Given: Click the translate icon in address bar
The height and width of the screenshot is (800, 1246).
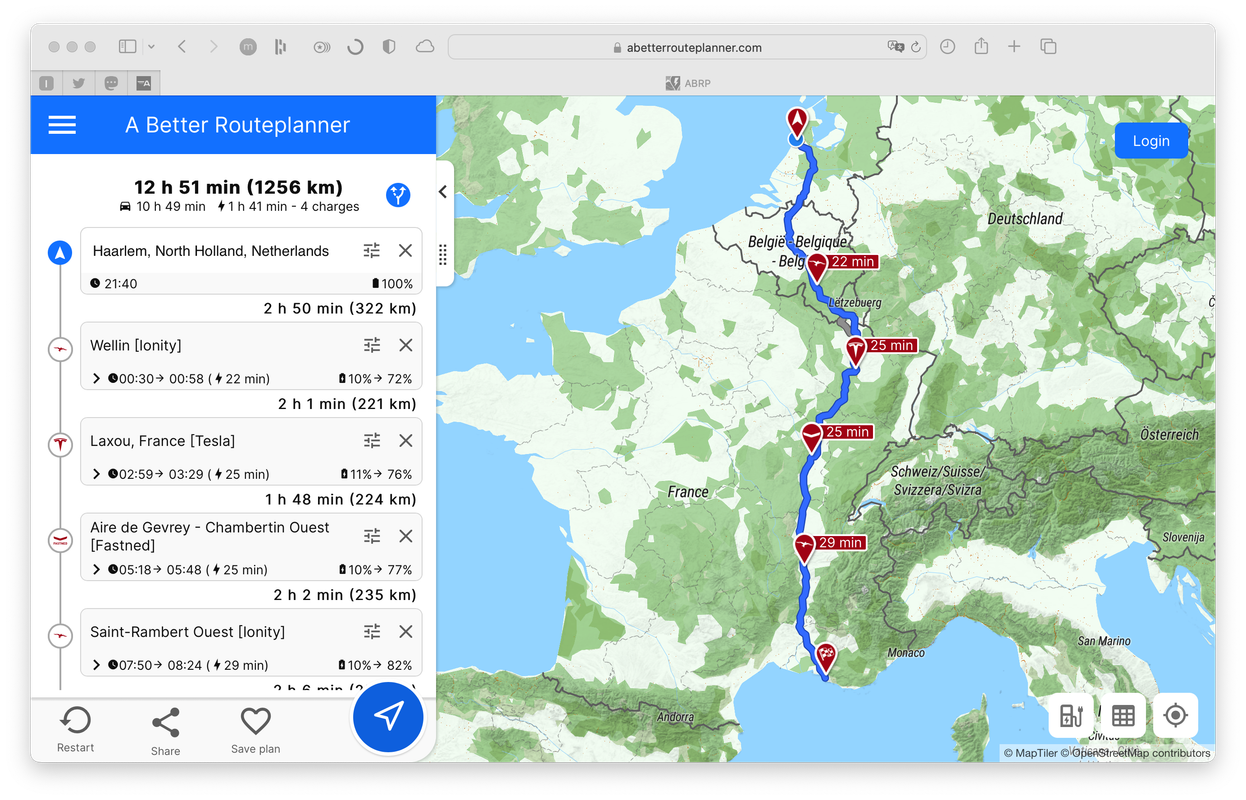Looking at the screenshot, I should click(x=895, y=47).
